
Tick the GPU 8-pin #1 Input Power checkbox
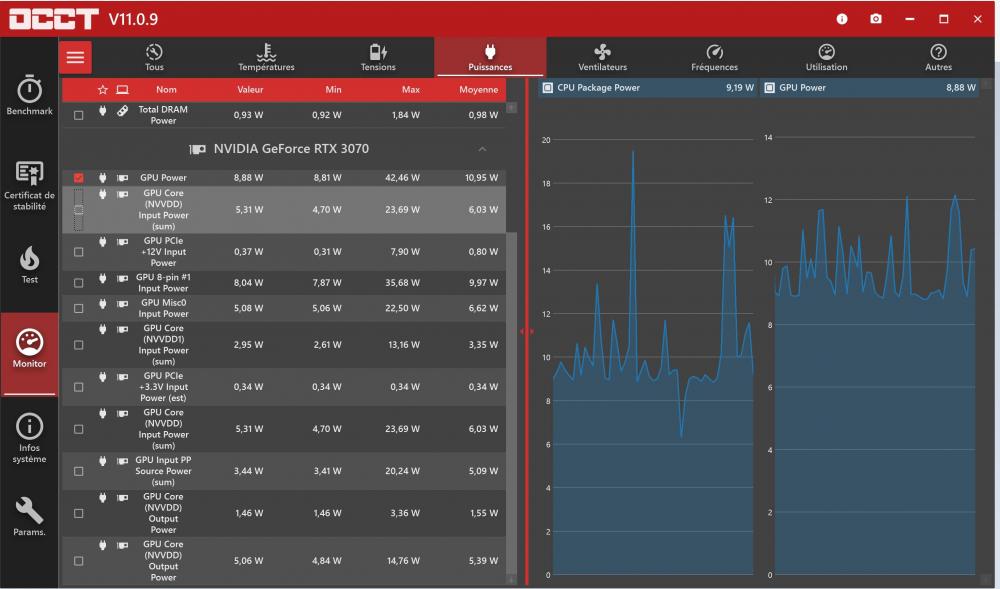pos(78,283)
